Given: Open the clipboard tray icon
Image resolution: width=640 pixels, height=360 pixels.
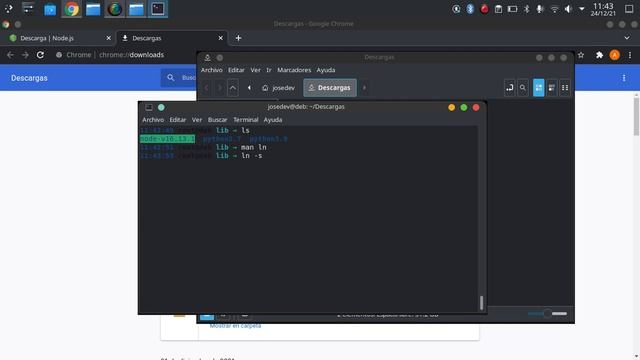Looking at the screenshot, I should (498, 9).
